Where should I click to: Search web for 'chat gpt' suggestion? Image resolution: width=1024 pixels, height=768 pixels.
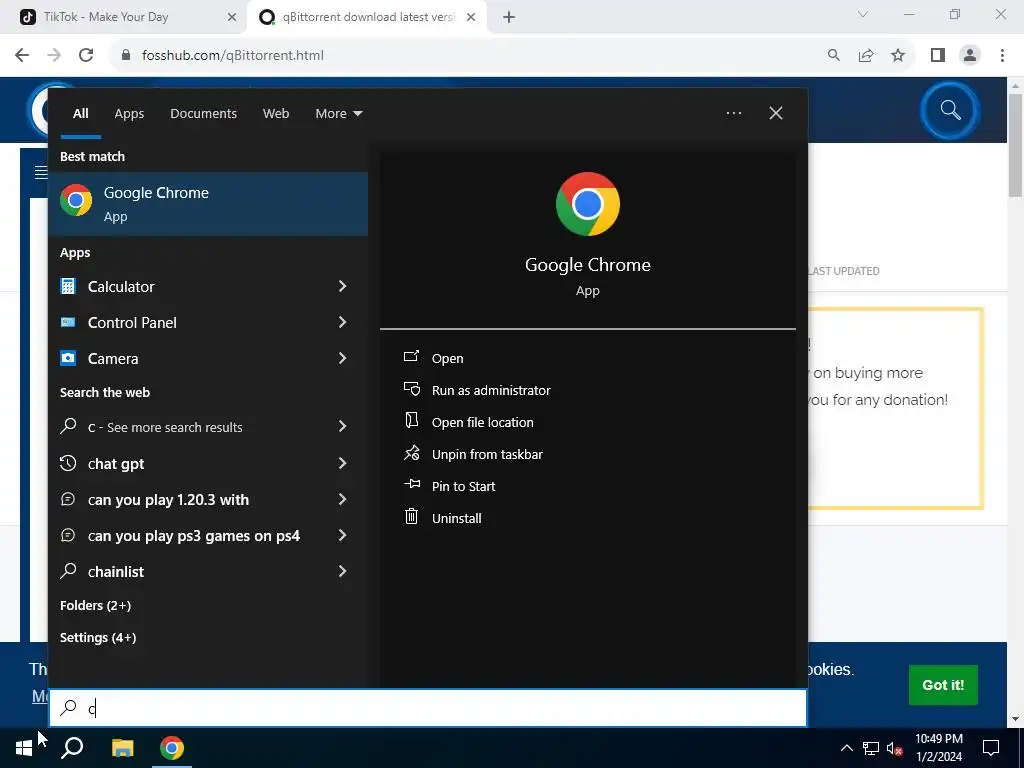click(x=116, y=464)
